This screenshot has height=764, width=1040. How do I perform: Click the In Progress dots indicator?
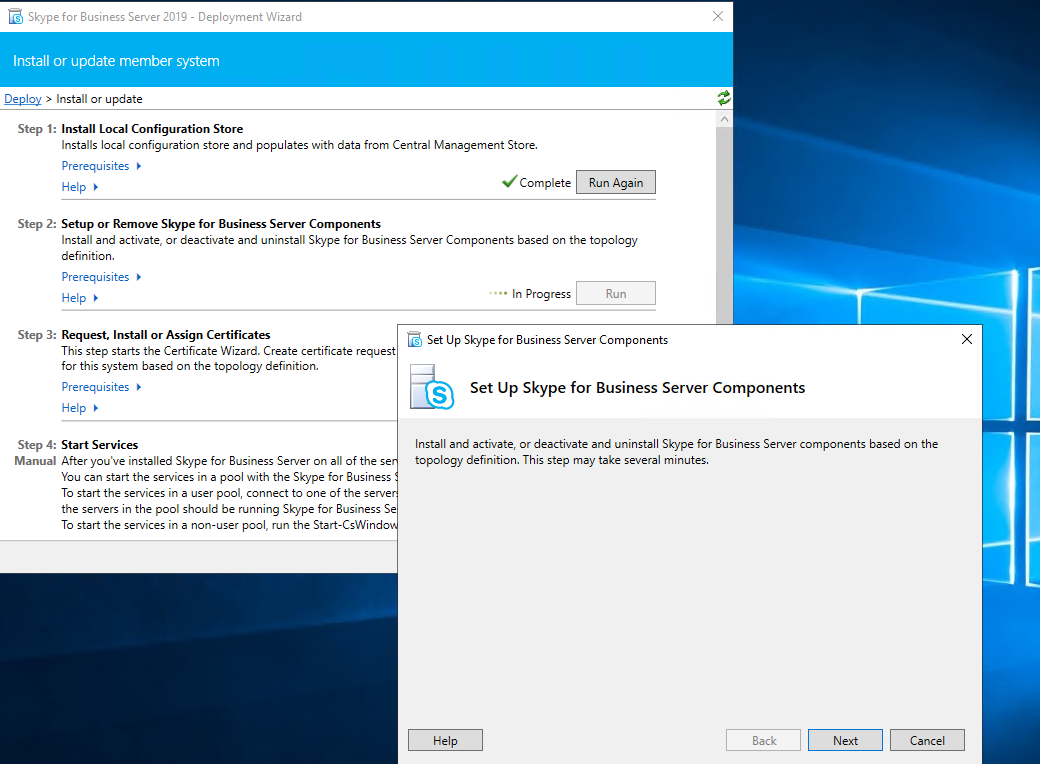[x=498, y=293]
